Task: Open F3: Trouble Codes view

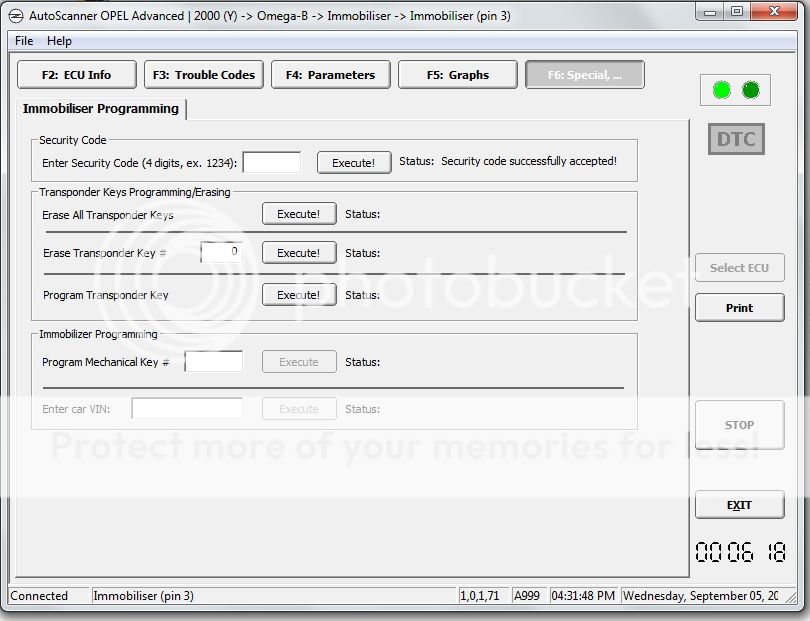Action: pyautogui.click(x=203, y=75)
